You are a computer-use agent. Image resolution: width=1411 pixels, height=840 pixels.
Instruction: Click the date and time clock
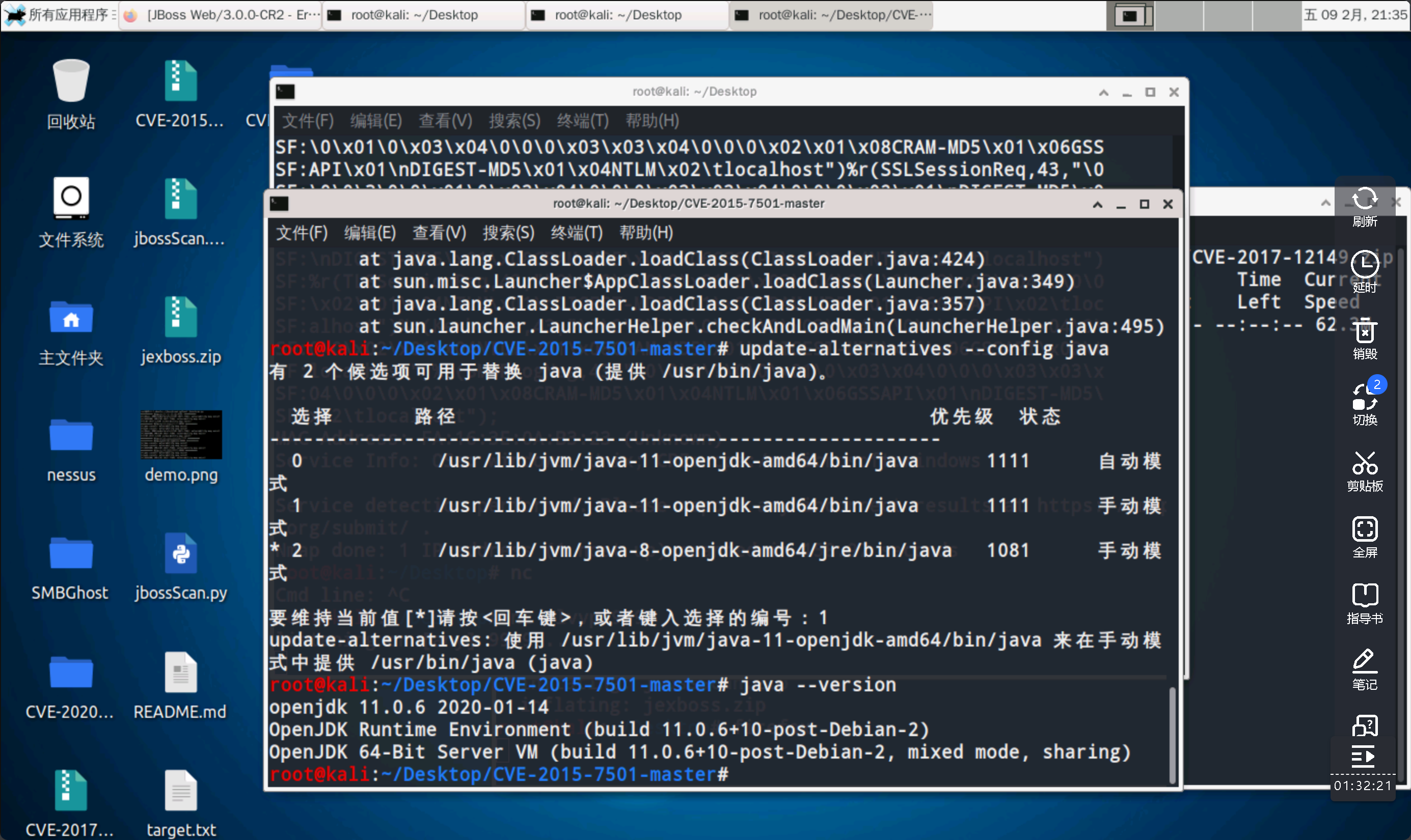(1355, 15)
